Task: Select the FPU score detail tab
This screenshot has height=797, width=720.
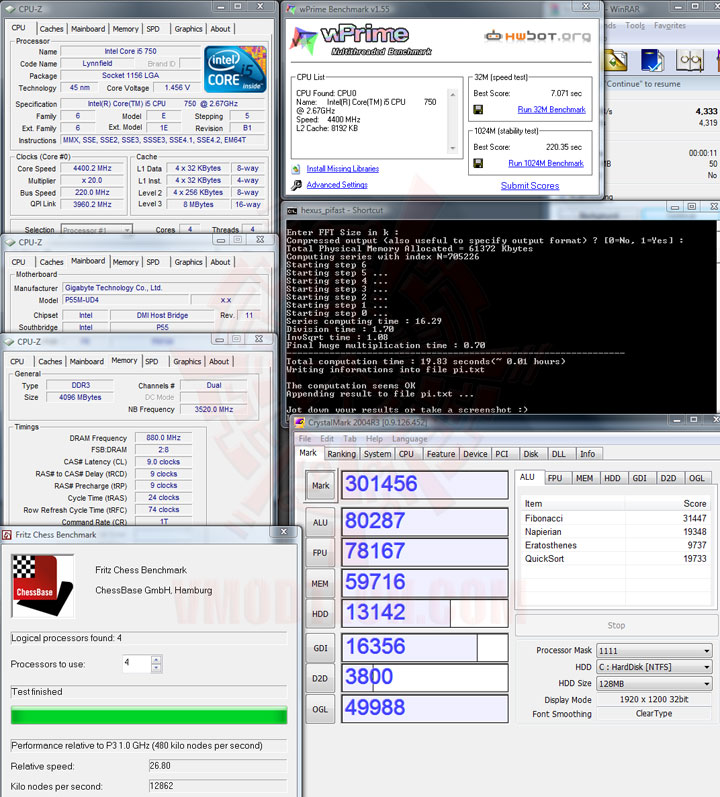Action: click(x=555, y=478)
